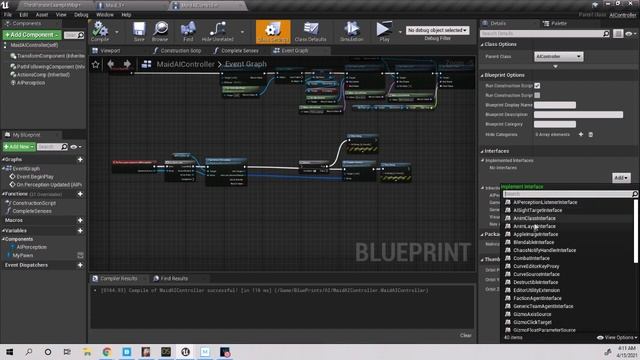Open Windows taskbar search
Screen dimensions: 640x360
tap(29, 352)
